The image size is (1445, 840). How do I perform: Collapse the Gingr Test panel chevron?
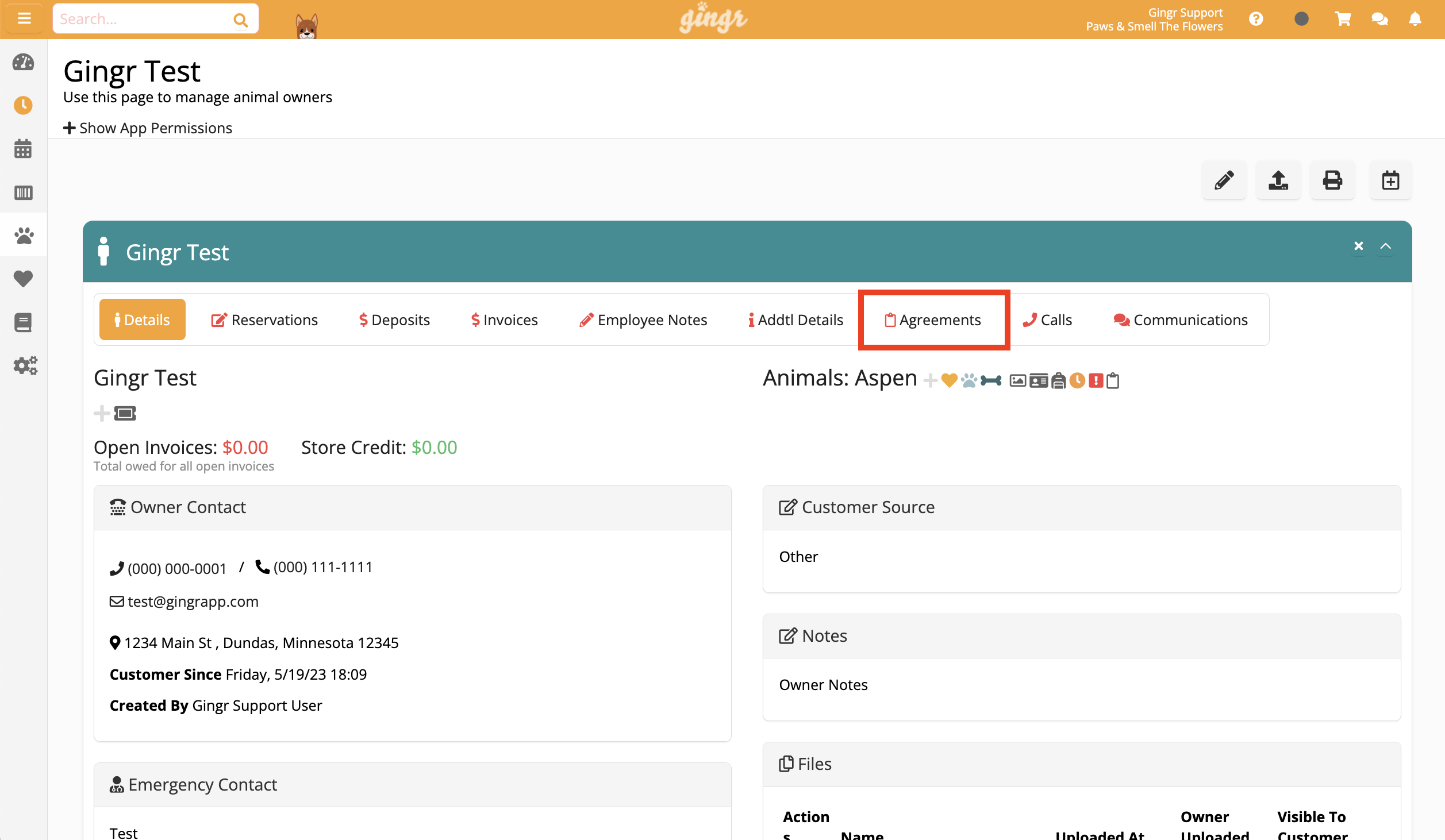pyautogui.click(x=1386, y=246)
